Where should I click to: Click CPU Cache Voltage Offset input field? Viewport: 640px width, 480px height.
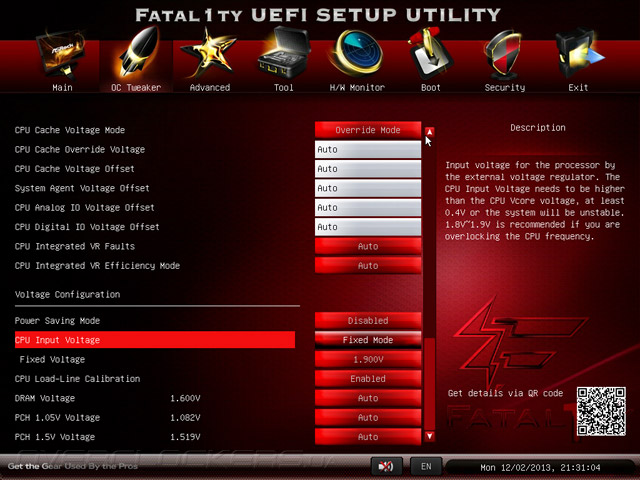368,169
